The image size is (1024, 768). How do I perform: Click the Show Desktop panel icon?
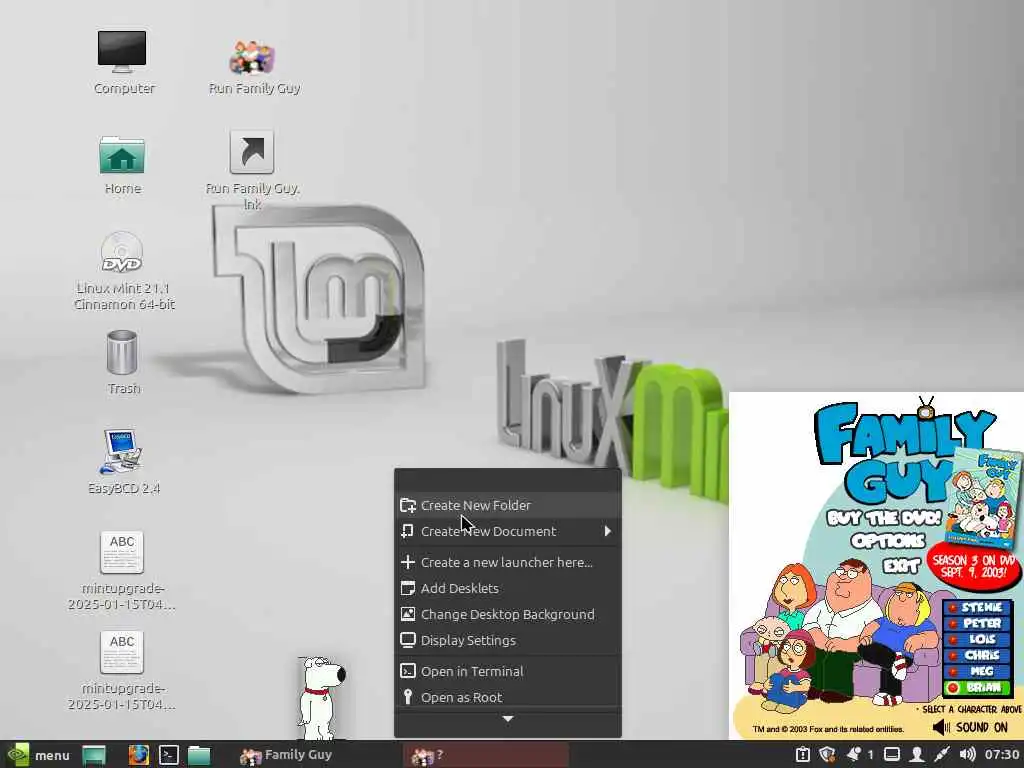pos(94,756)
